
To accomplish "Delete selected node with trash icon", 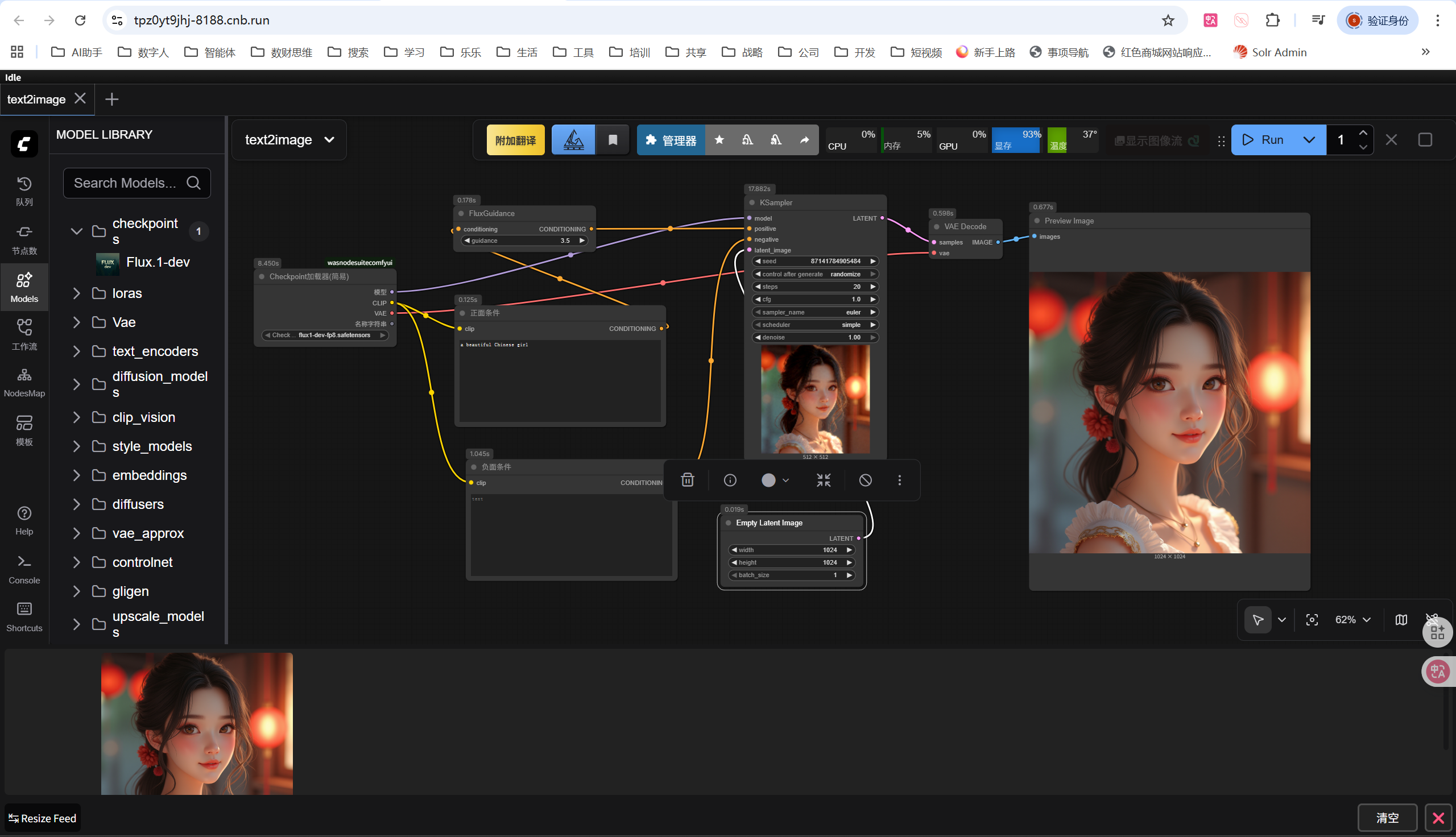I will pos(688,480).
